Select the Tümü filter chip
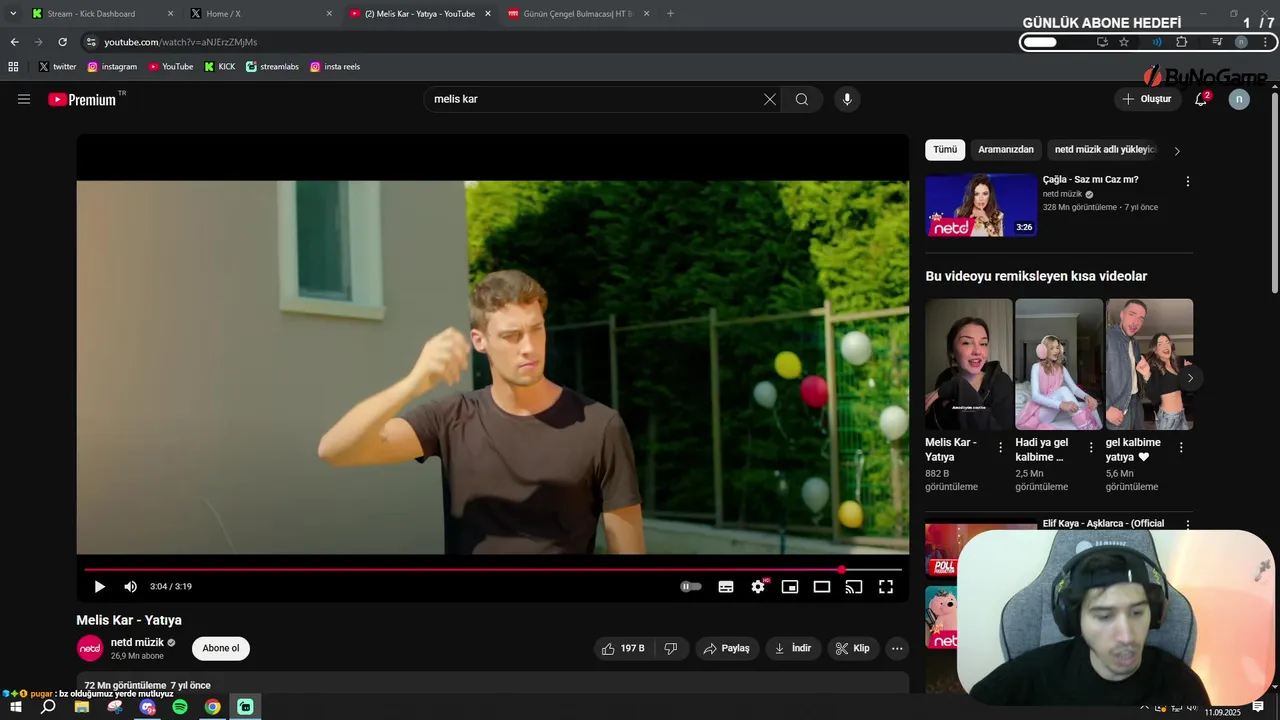Viewport: 1280px width, 720px height. coord(945,150)
